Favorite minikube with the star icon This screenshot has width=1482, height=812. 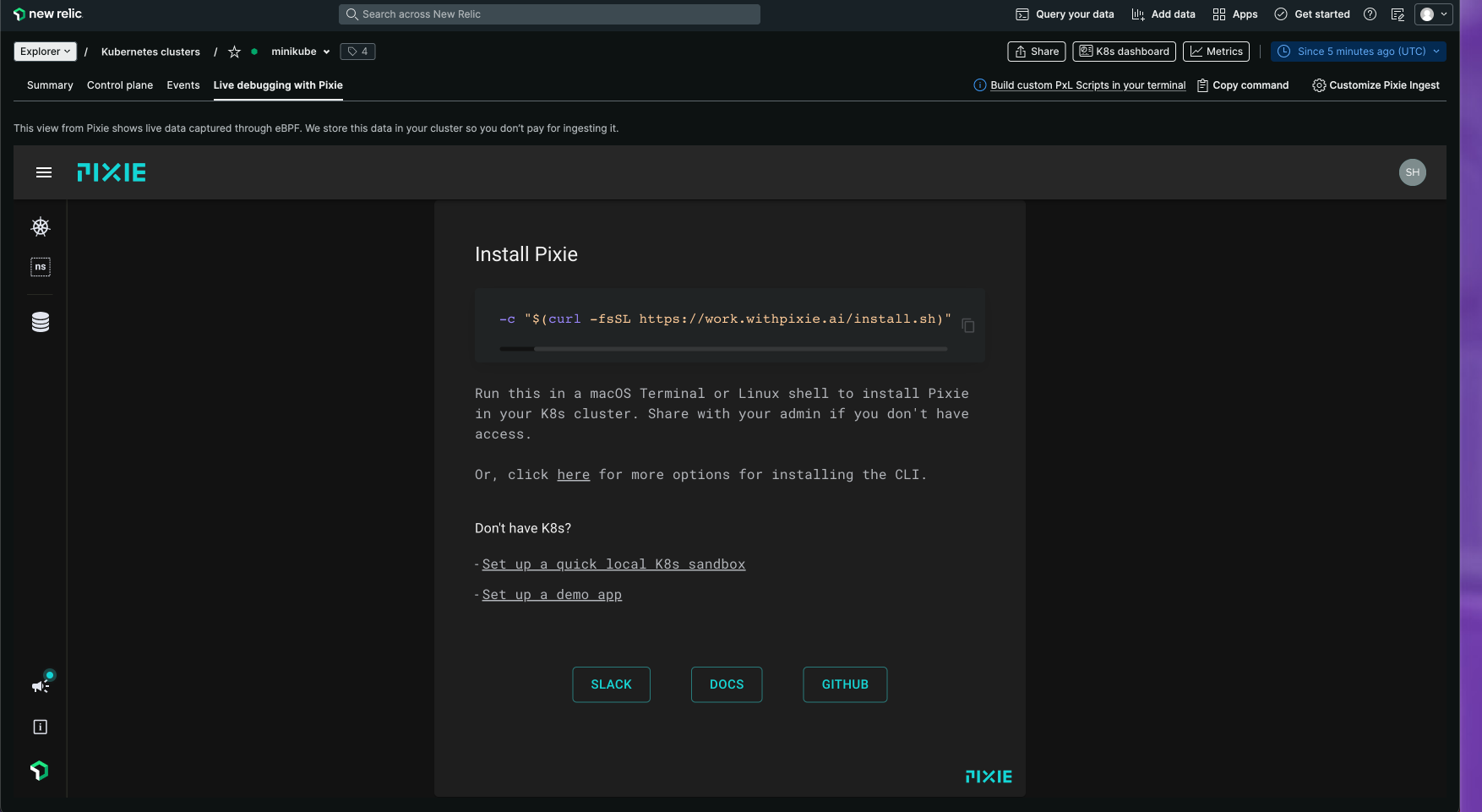pos(234,52)
